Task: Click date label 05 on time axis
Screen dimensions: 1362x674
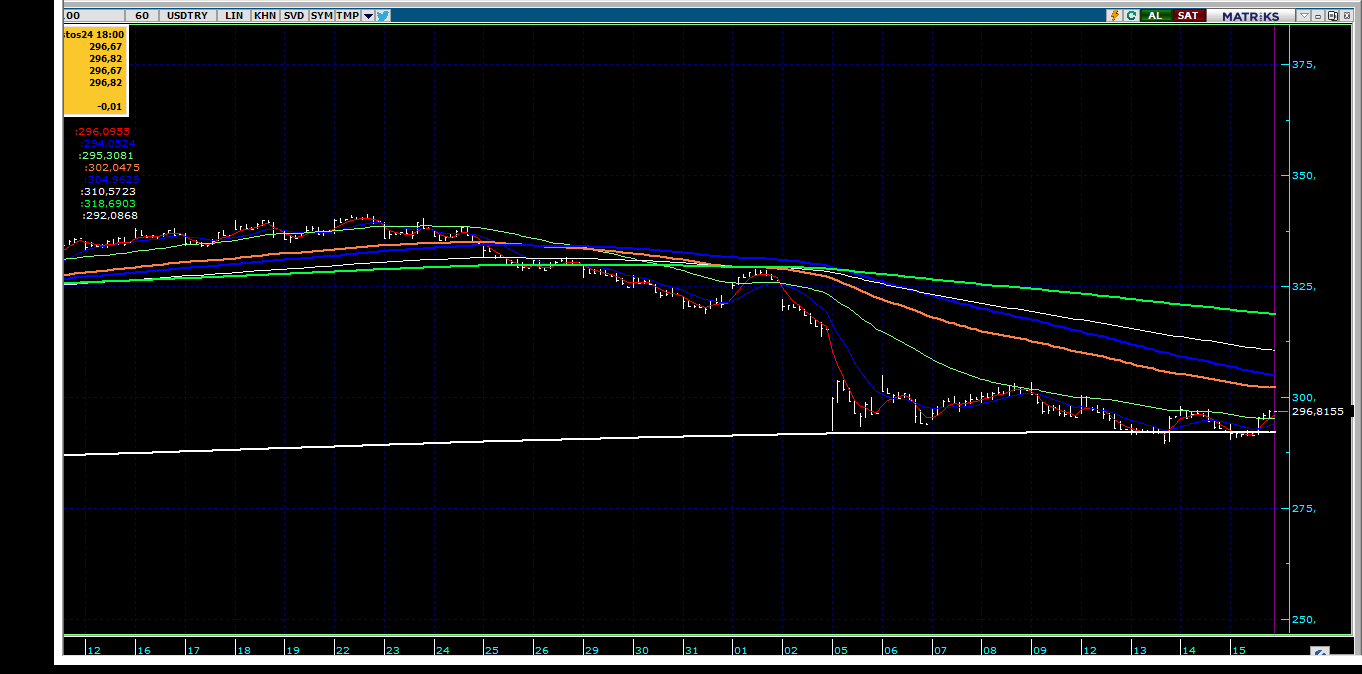Action: [840, 650]
